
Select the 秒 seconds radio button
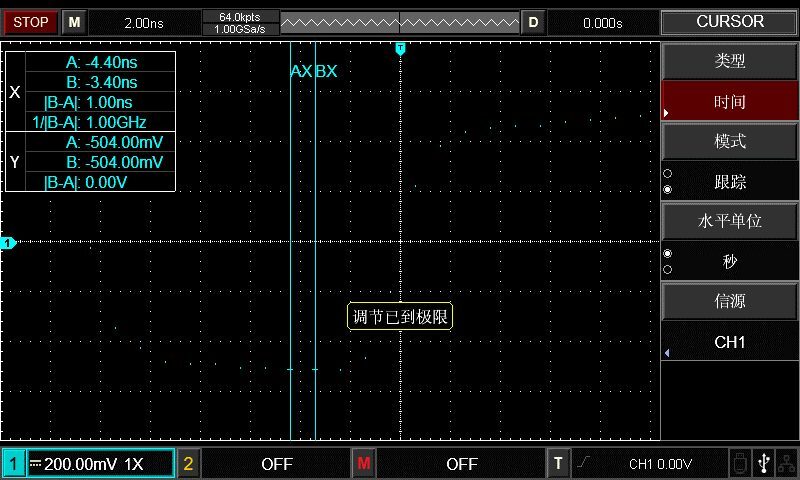pos(667,254)
